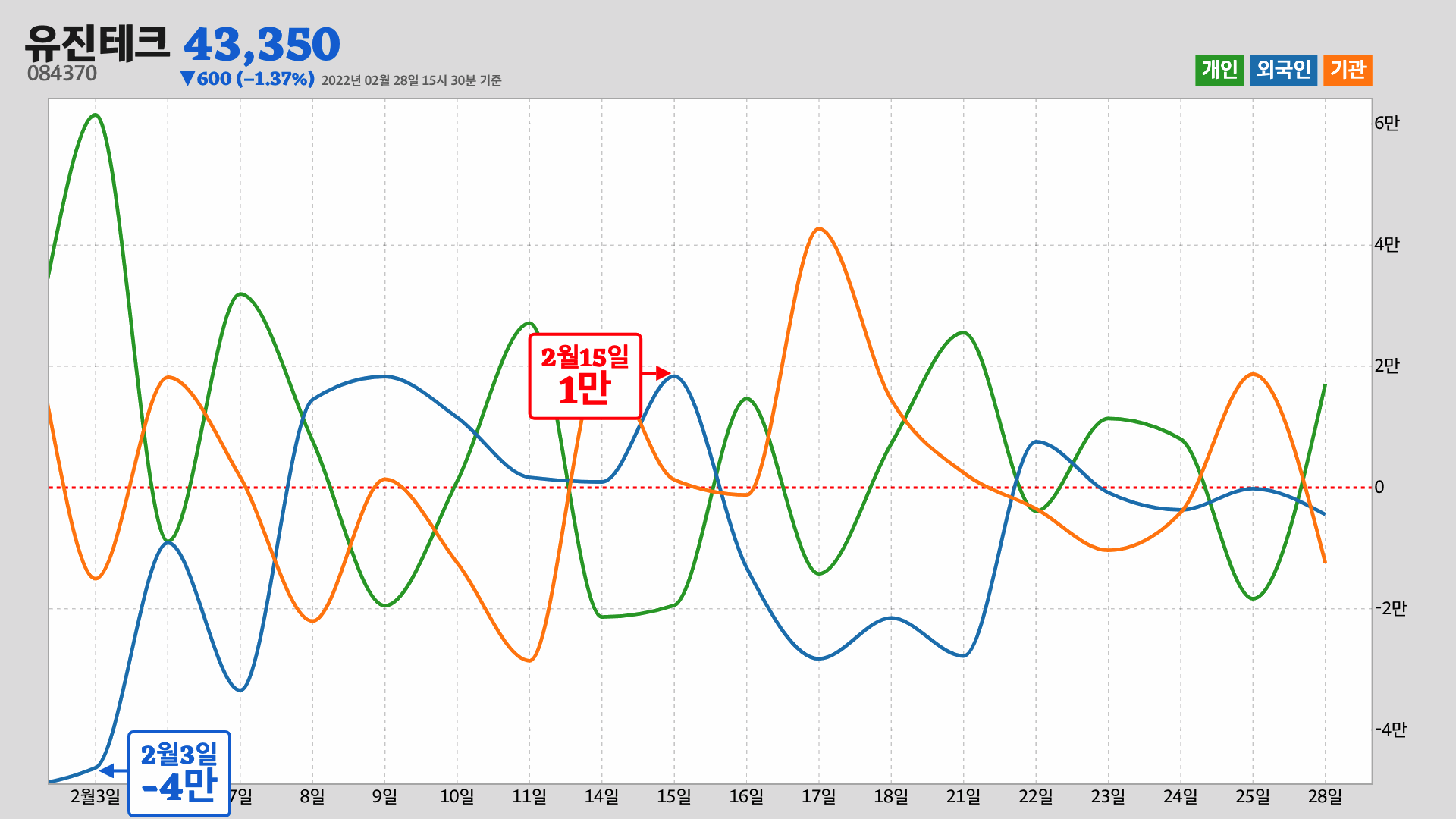Click the -2만 y-axis label
Screen dimensions: 1456x819
click(1391, 608)
